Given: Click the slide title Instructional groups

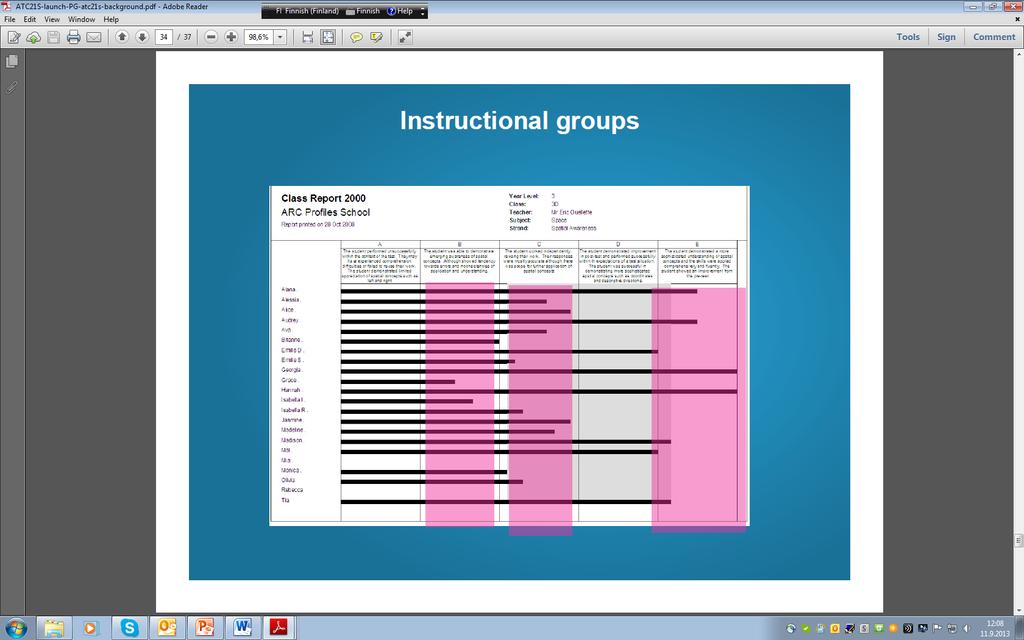Looking at the screenshot, I should pos(519,121).
